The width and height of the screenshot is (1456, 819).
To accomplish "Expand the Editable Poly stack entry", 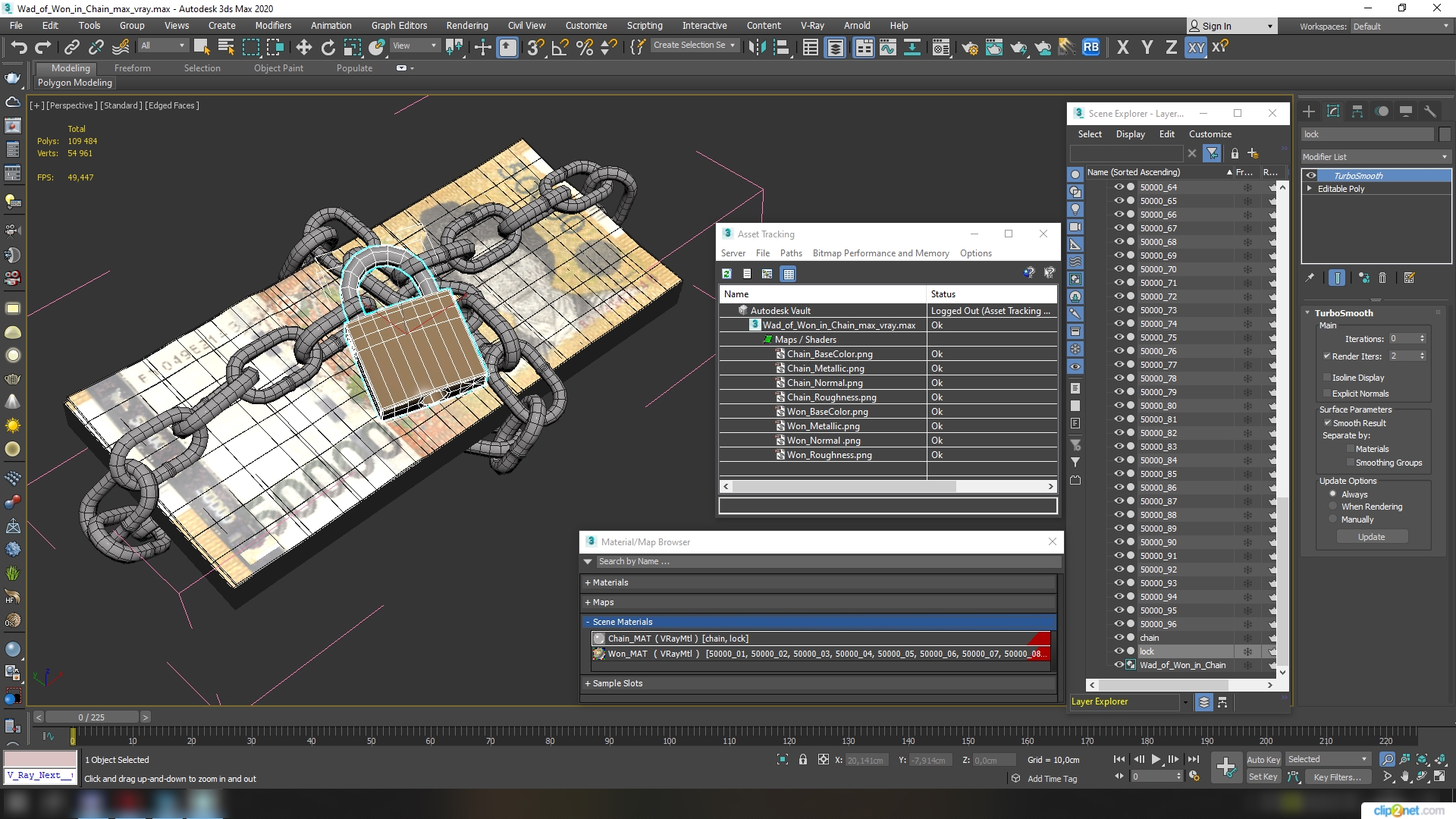I will [1310, 188].
